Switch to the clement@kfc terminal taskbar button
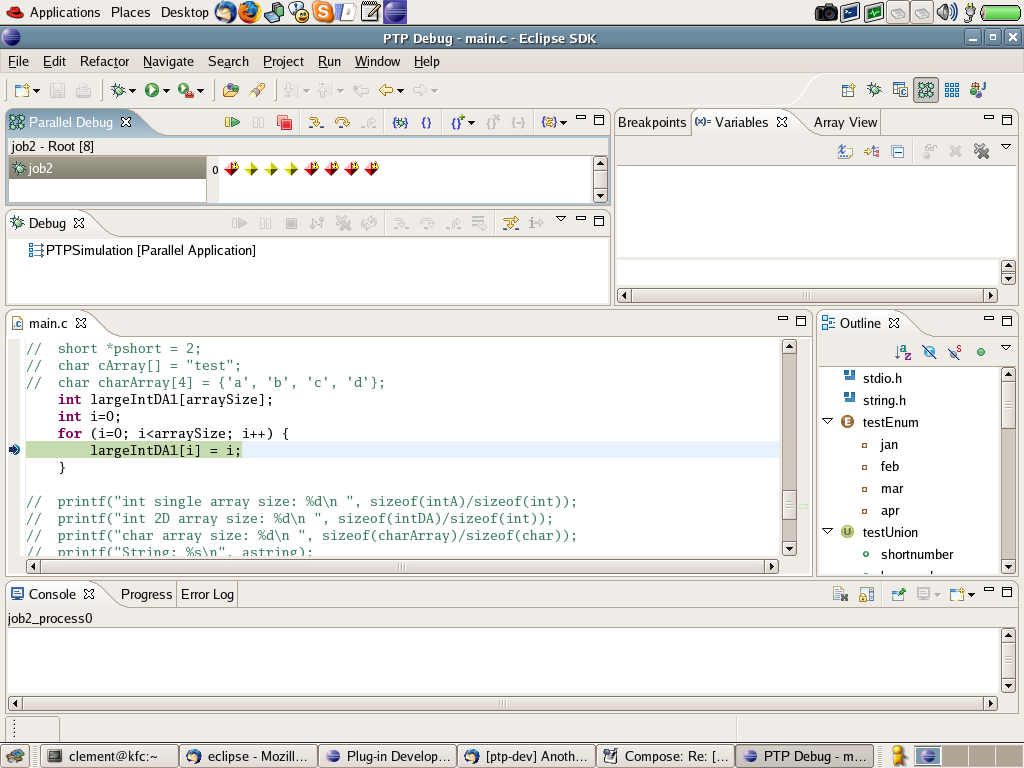This screenshot has width=1024, height=768. pos(109,756)
